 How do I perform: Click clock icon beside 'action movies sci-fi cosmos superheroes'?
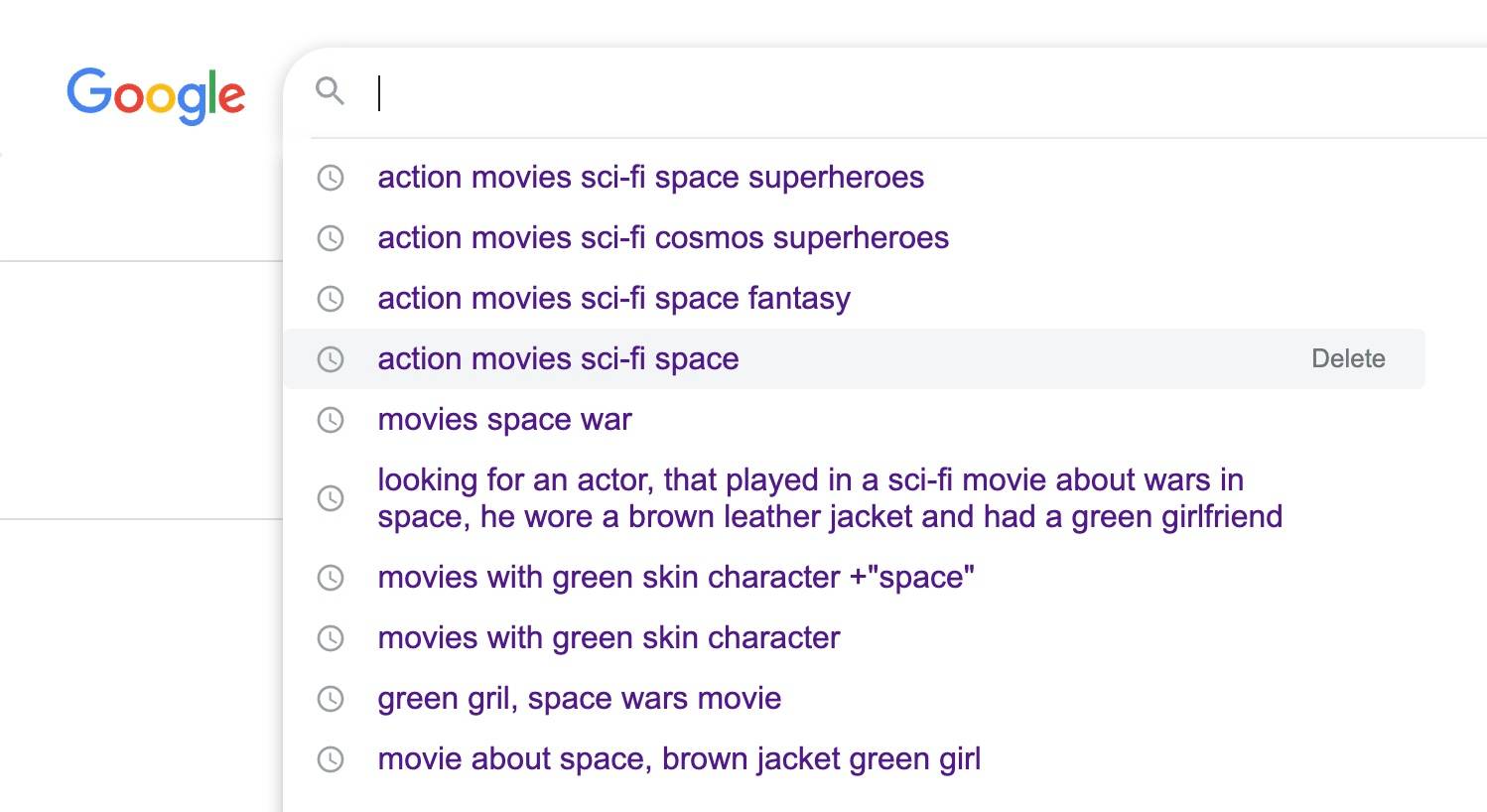click(x=331, y=238)
